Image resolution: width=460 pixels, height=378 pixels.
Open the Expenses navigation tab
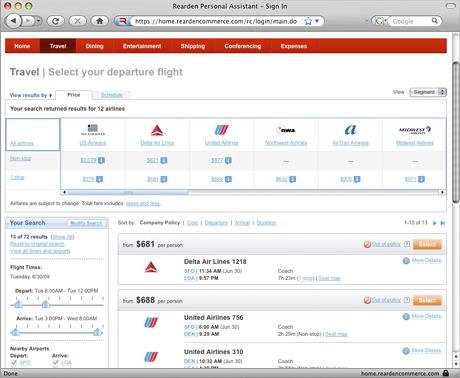coord(294,46)
